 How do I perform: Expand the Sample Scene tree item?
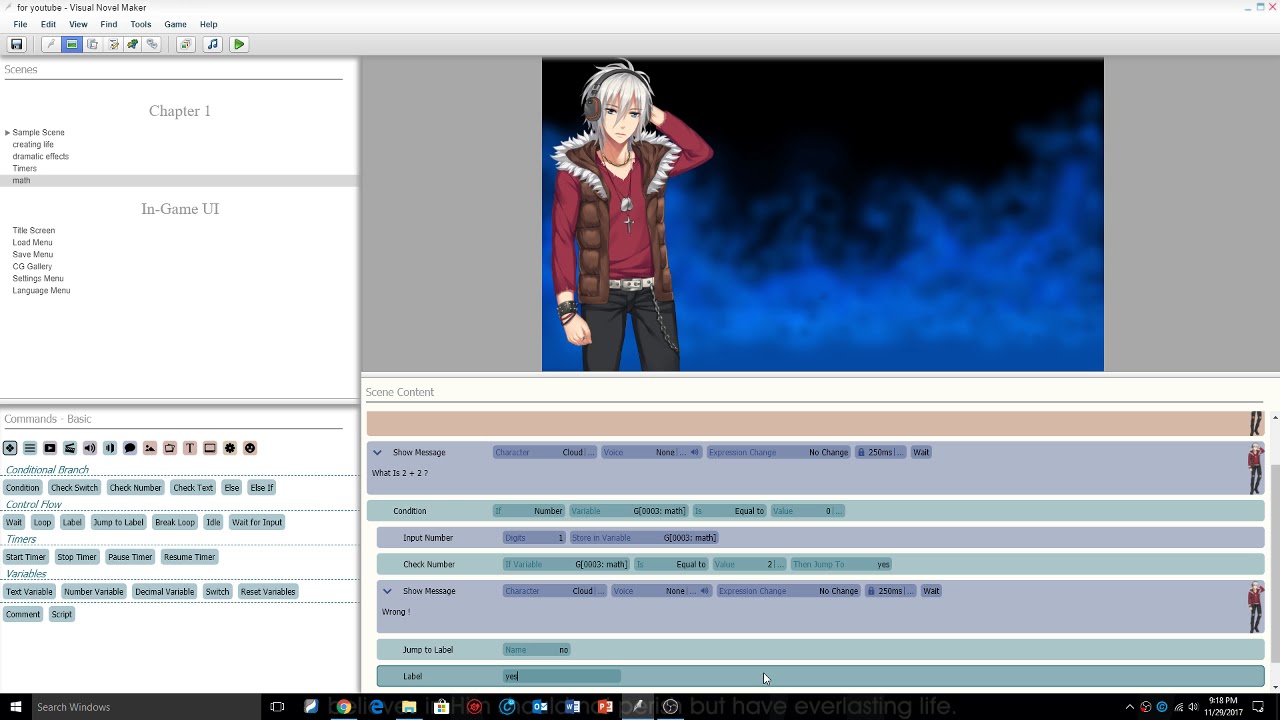pos(7,132)
